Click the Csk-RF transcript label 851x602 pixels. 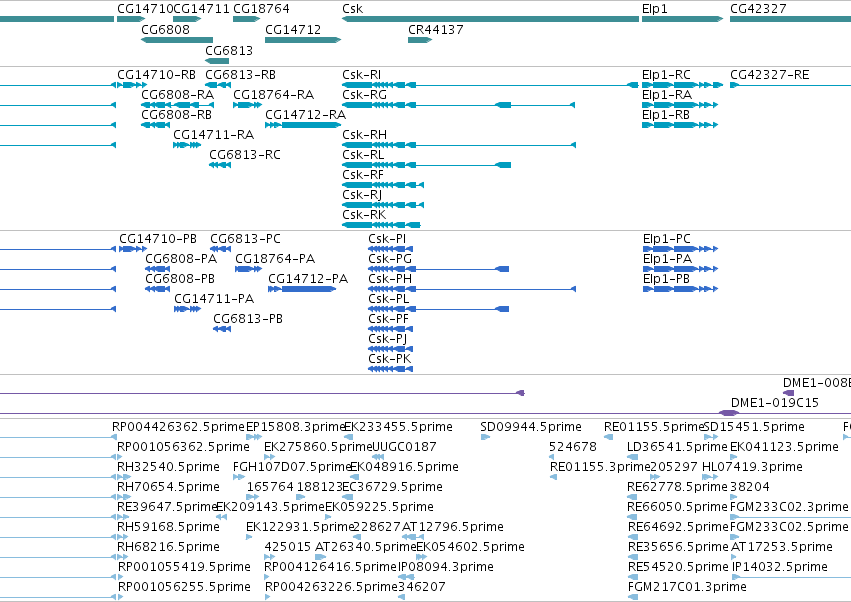pyautogui.click(x=363, y=175)
